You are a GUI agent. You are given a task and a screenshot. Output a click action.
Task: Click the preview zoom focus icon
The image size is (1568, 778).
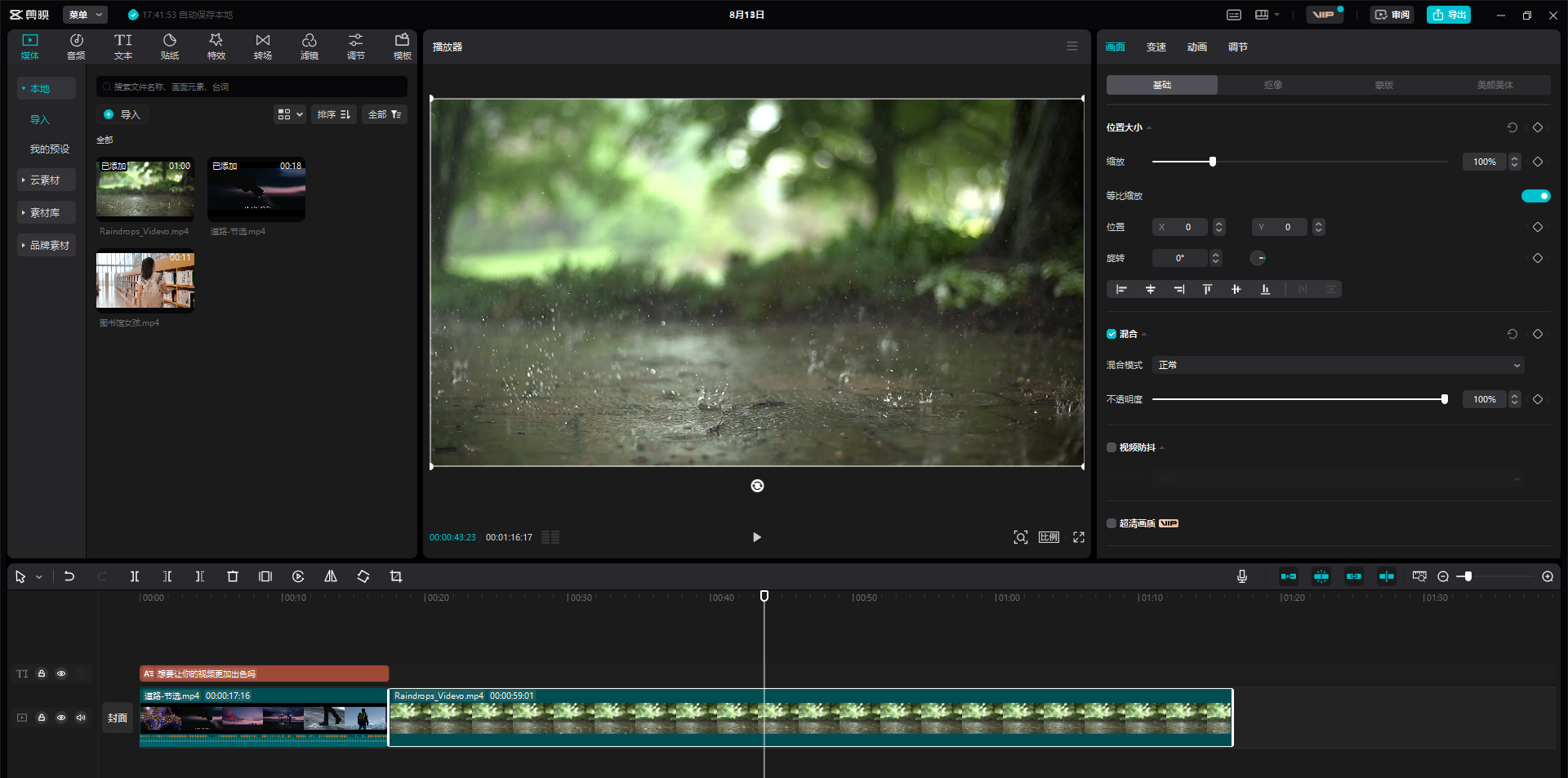(x=1021, y=537)
